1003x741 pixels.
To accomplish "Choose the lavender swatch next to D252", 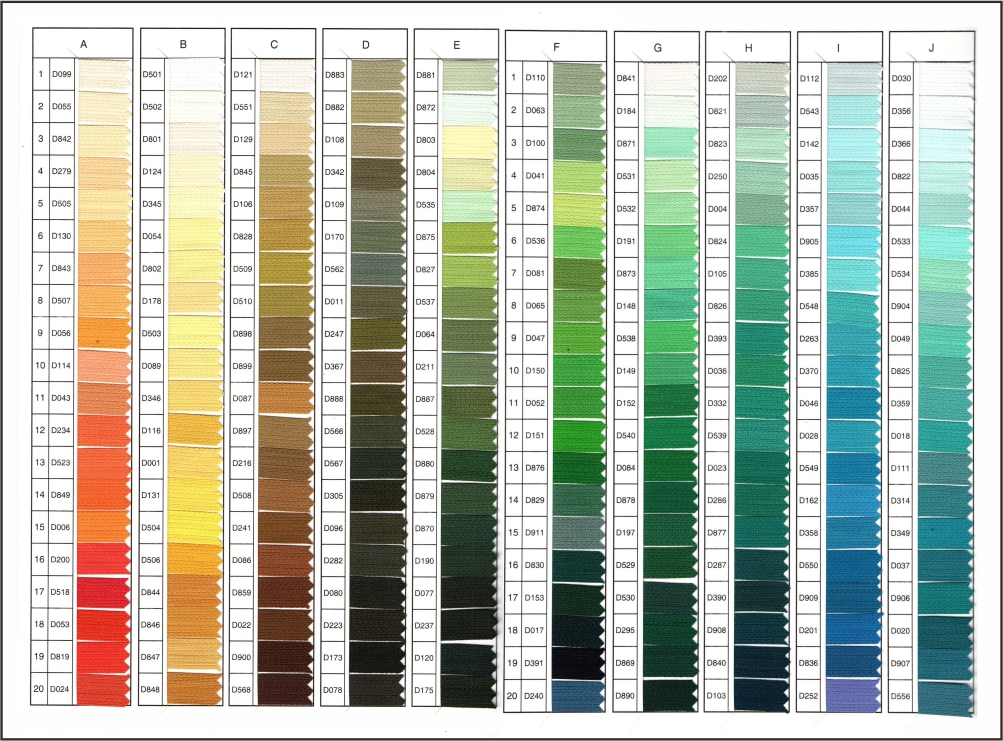I will (853, 696).
